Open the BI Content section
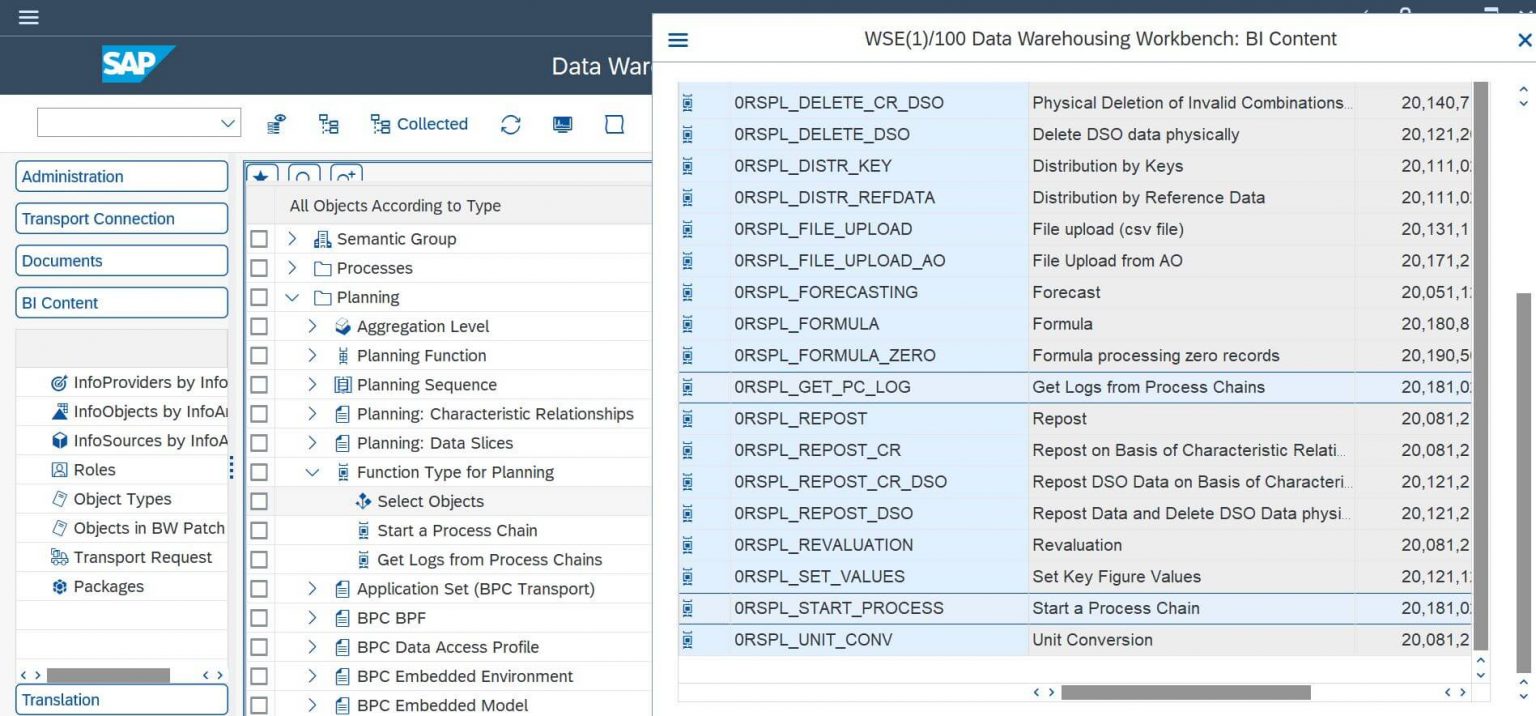The image size is (1536, 716). 122,303
